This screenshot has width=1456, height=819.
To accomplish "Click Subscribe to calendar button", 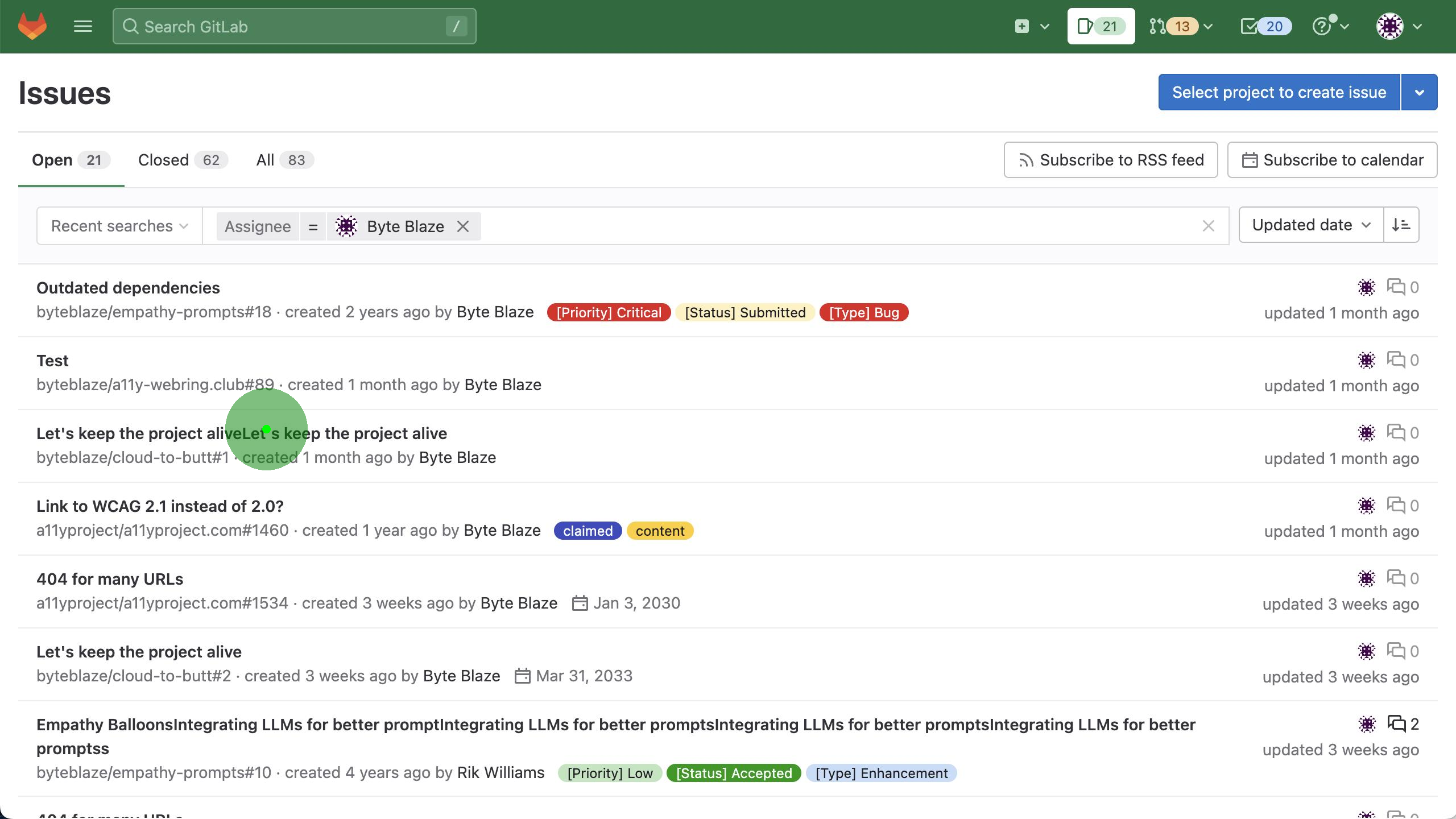I will pos(1332,160).
